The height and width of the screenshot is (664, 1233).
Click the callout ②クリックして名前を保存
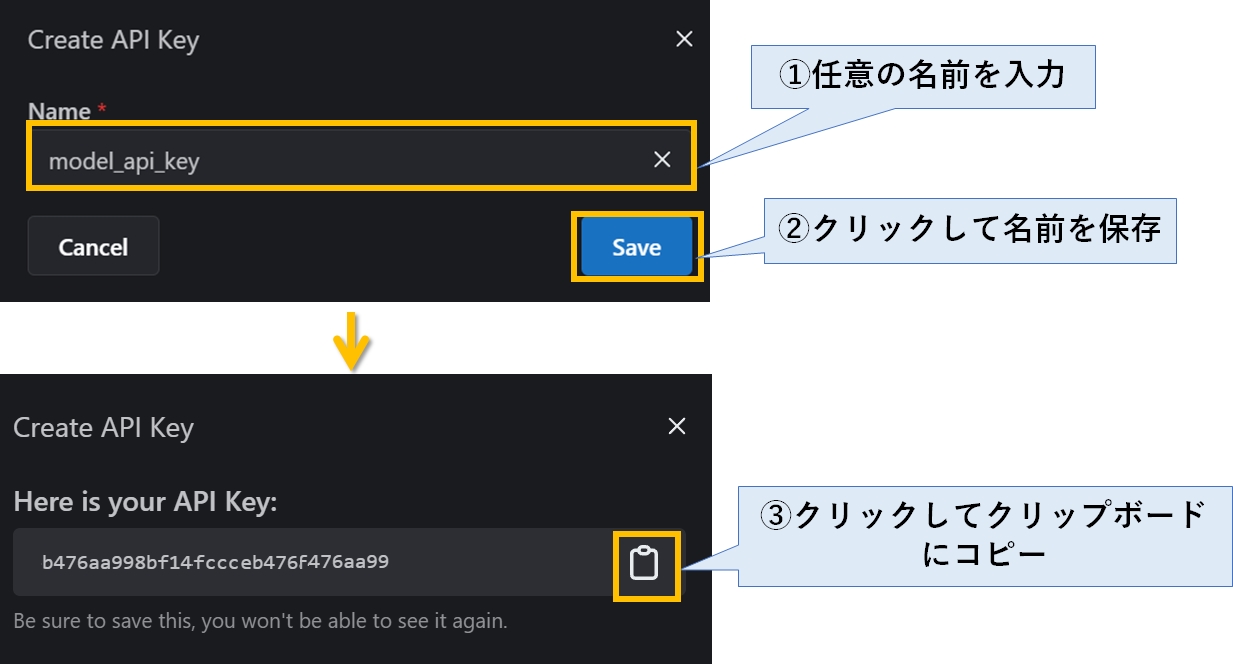point(970,229)
